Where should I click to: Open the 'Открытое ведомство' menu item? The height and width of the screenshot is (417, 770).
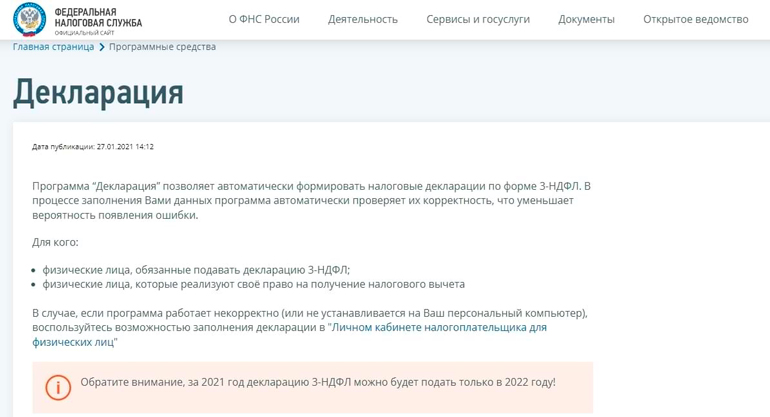[695, 19]
